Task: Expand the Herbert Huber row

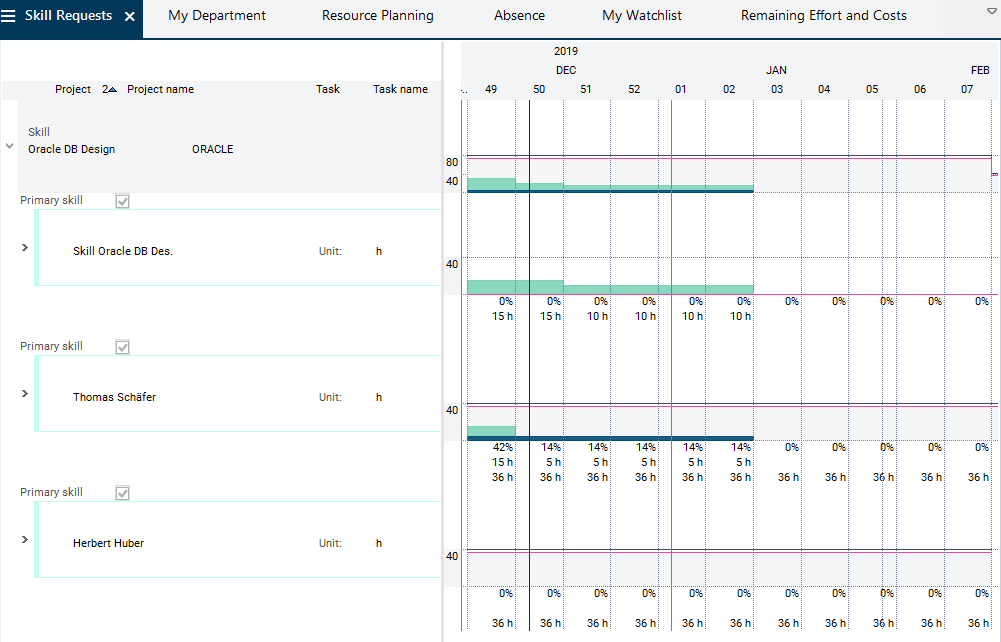Action: click(25, 539)
